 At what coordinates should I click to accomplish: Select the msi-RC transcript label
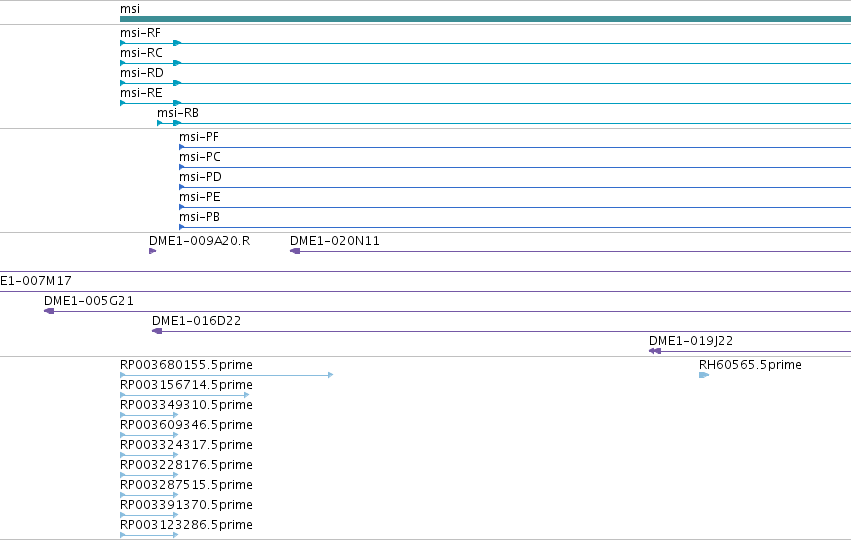[141, 53]
